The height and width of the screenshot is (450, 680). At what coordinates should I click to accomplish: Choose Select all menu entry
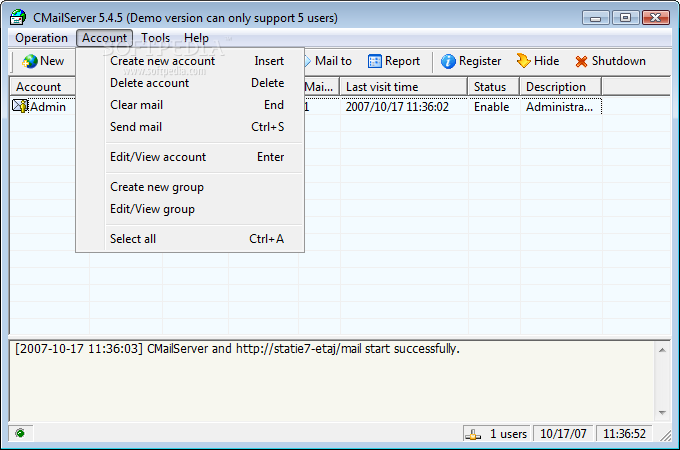click(197, 239)
